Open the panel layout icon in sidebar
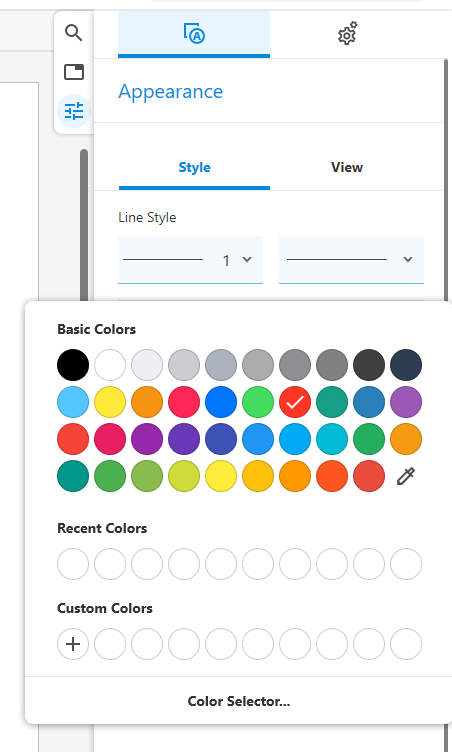The image size is (452, 752). 73,72
